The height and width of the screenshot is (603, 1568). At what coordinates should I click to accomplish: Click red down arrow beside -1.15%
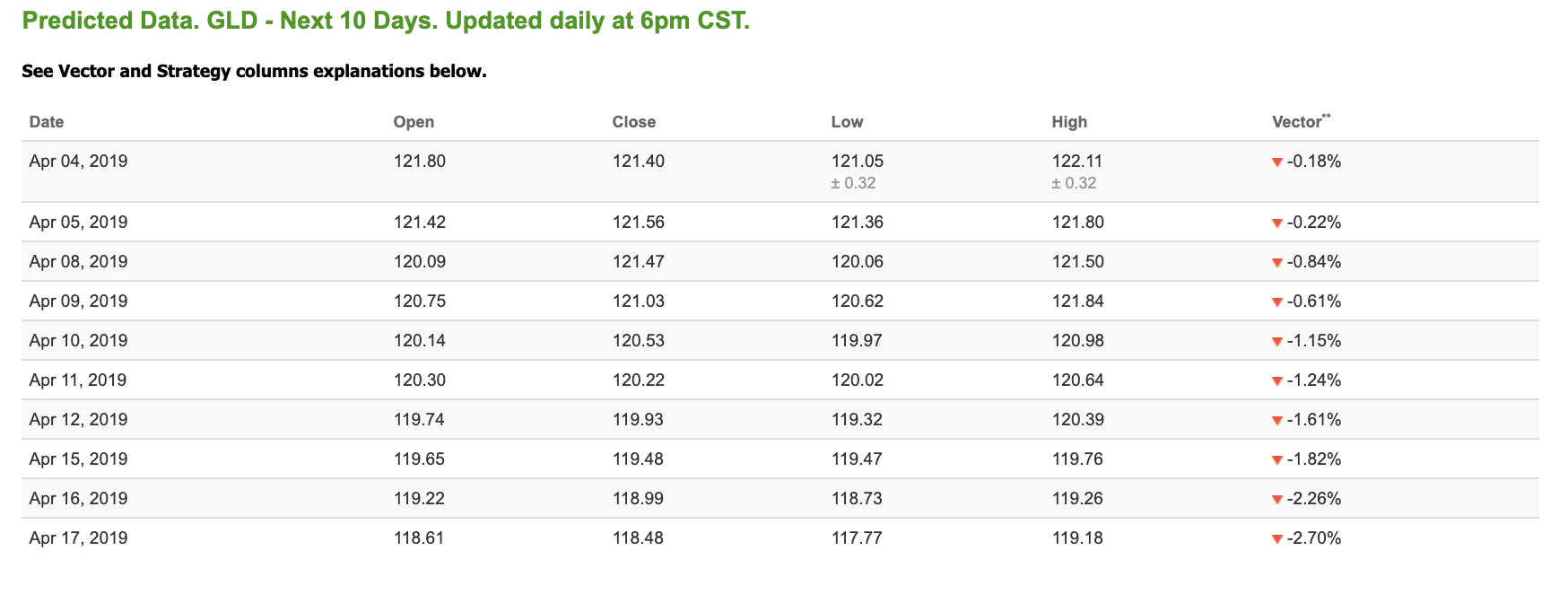click(x=1277, y=342)
